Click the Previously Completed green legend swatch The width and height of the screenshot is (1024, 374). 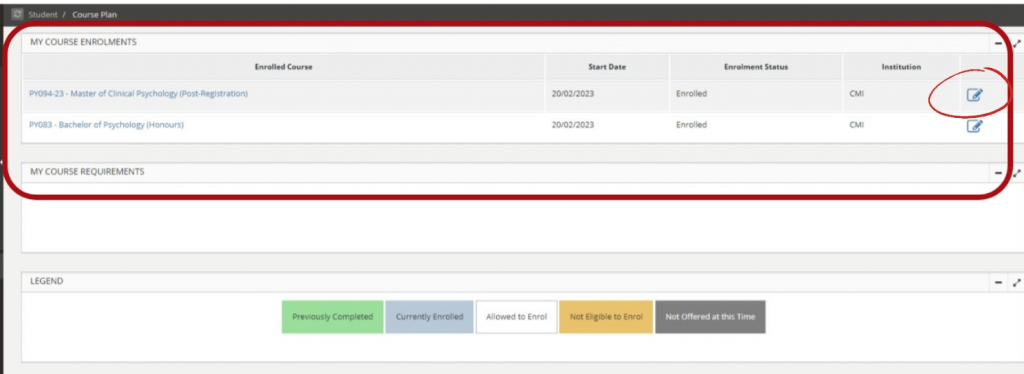[x=332, y=317]
